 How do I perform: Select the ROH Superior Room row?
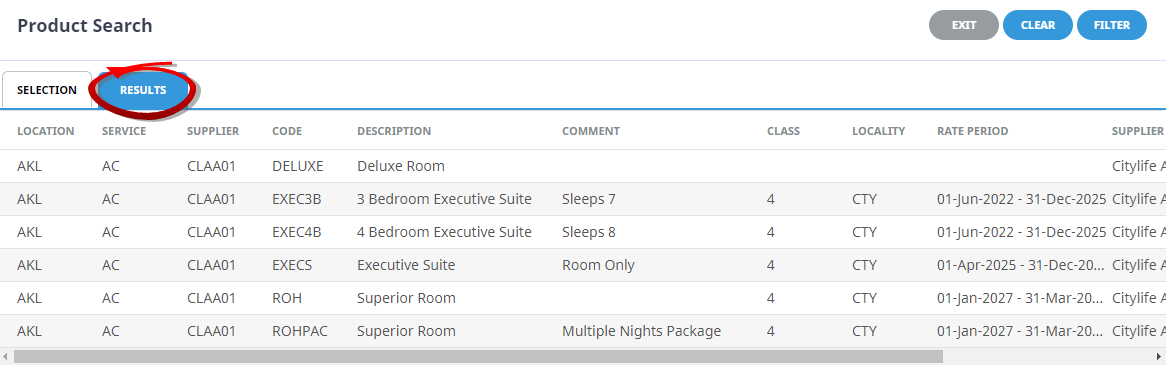tap(583, 298)
